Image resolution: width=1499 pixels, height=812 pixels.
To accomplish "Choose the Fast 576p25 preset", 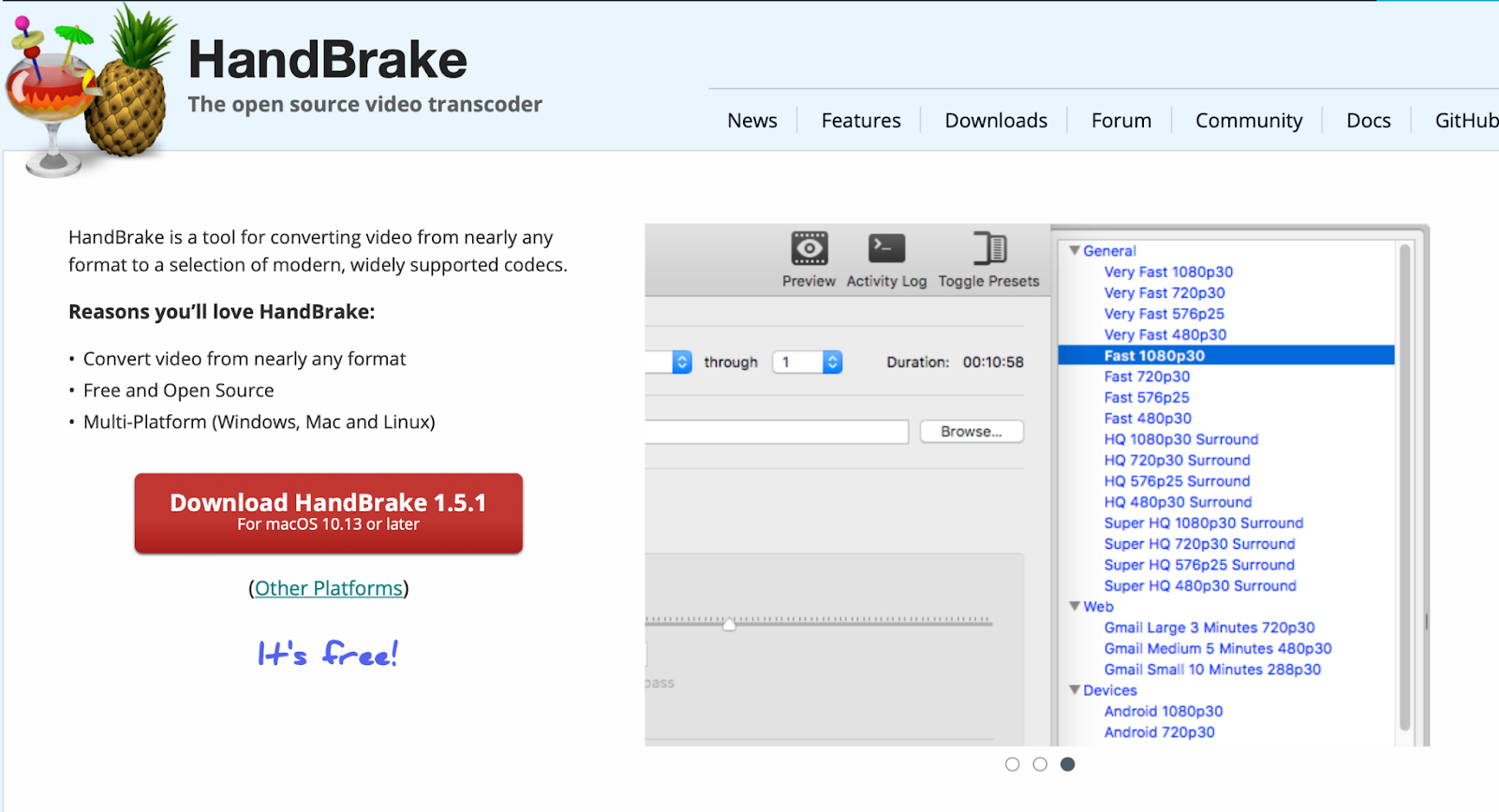I will point(1147,397).
